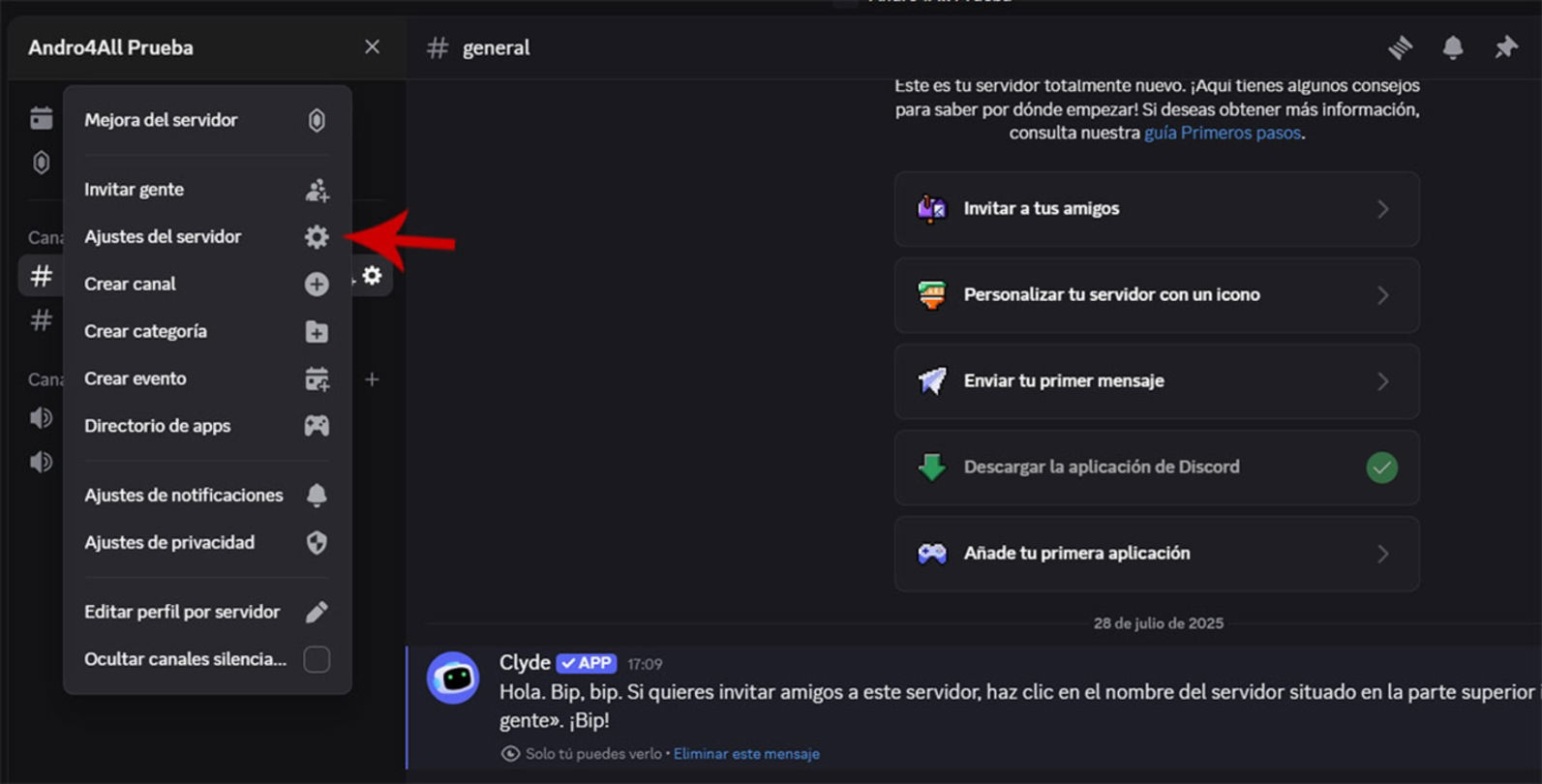This screenshot has width=1542, height=784.
Task: Click the paper plane icon on the first message card
Action: pos(931,380)
